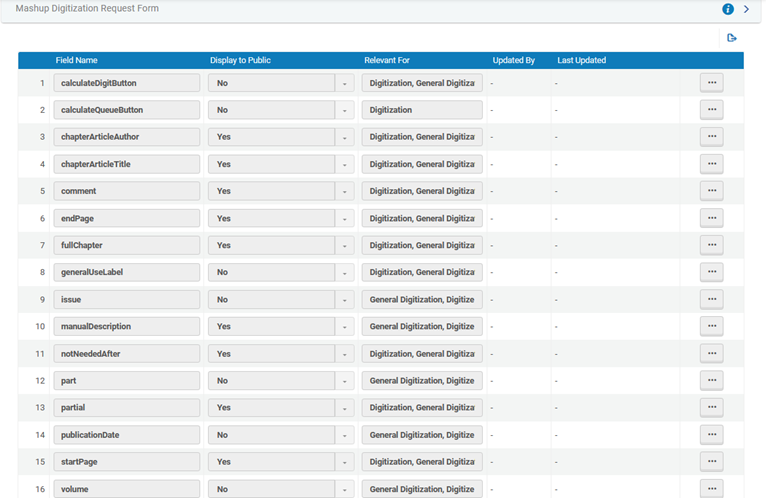The image size is (767, 499).
Task: Click Relevant For field of volume row
Action: coord(422,489)
